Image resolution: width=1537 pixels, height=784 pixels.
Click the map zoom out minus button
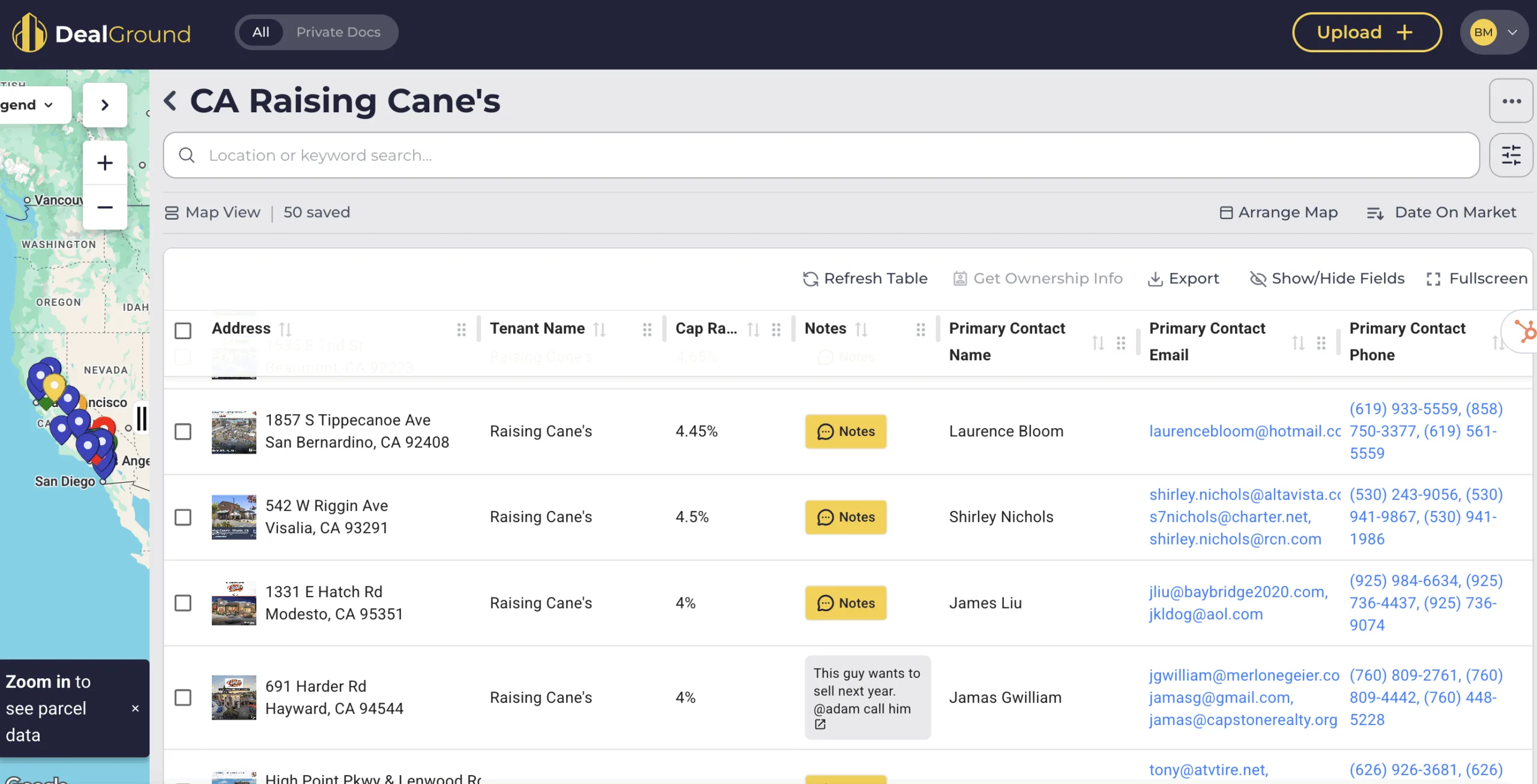(x=105, y=208)
